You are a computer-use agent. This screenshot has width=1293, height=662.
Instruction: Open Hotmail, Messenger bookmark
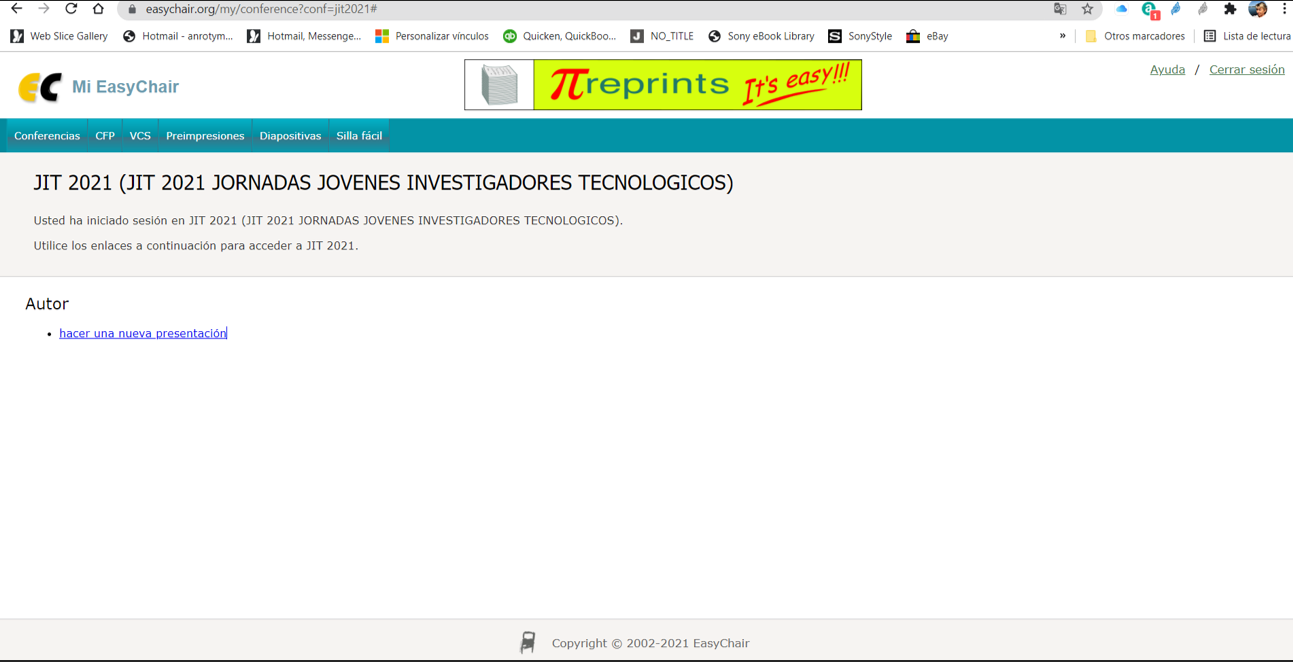click(304, 36)
